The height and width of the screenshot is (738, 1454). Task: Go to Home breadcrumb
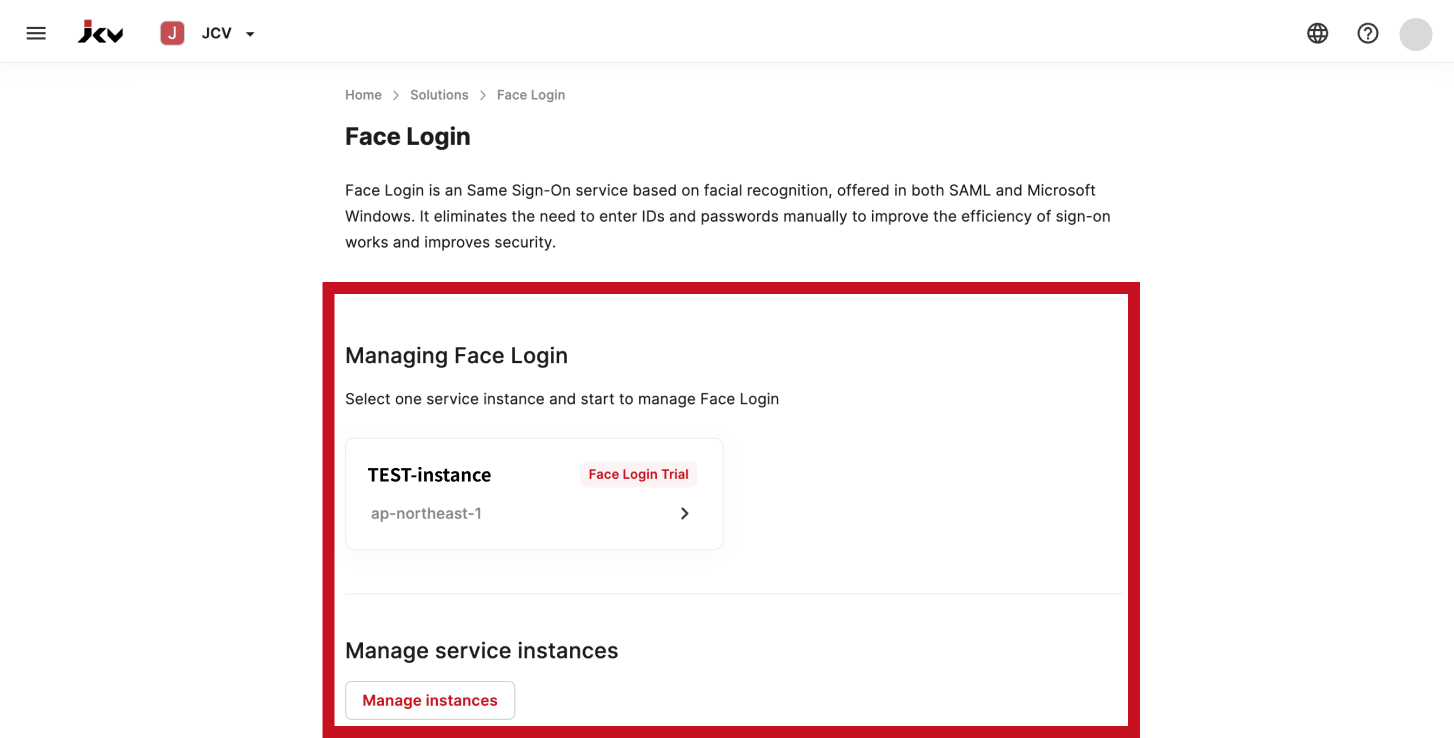[x=363, y=95]
